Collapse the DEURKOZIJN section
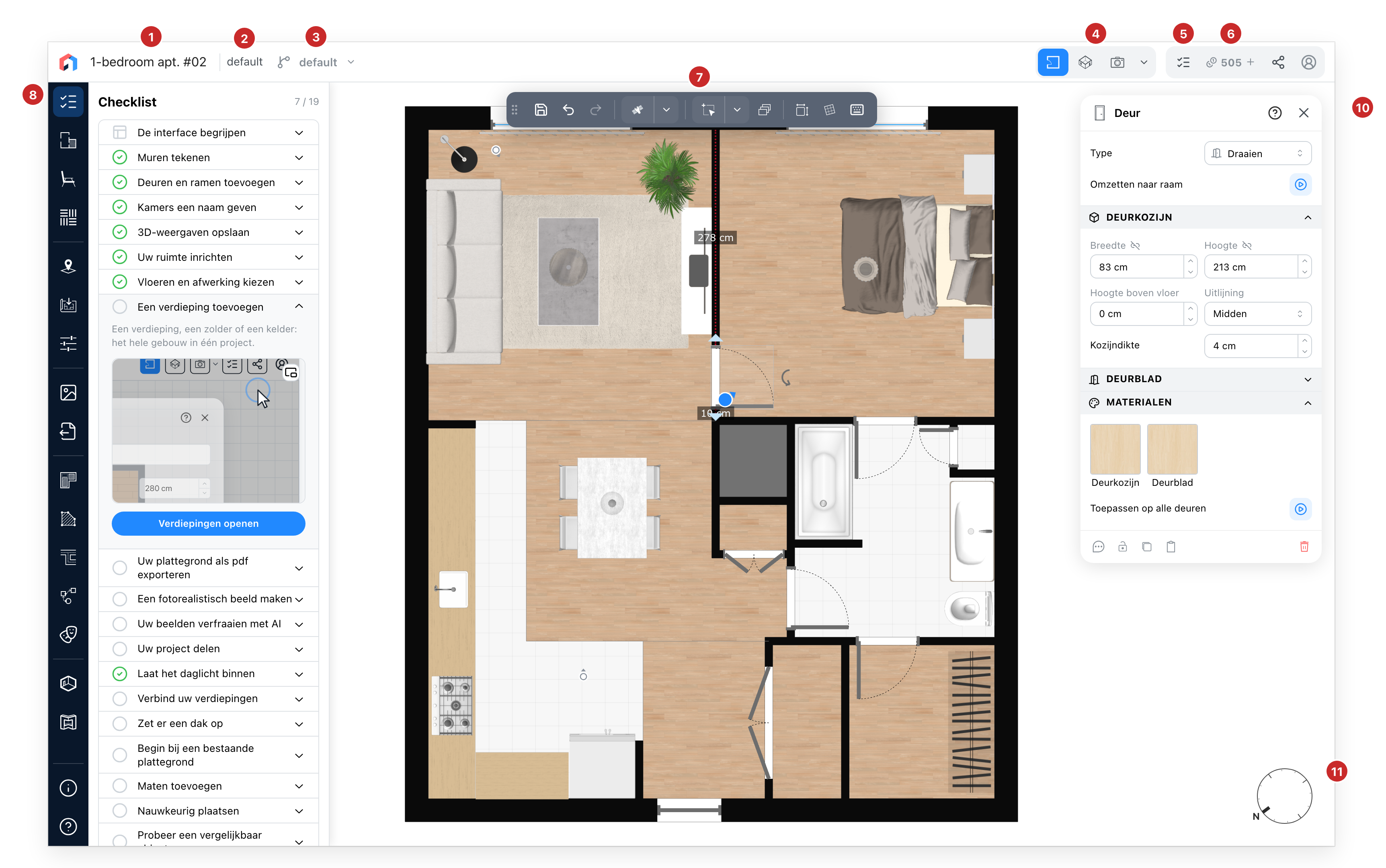This screenshot has width=1386, height=868. click(1200, 217)
